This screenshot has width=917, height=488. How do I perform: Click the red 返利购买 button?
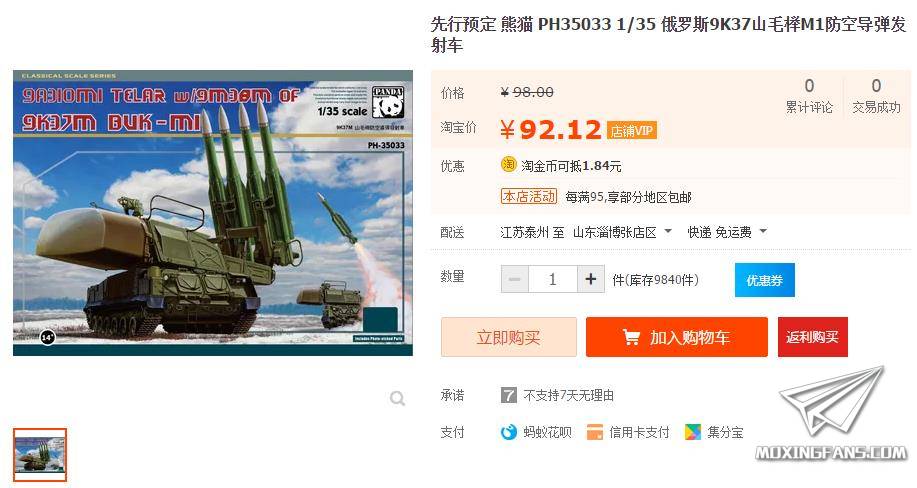tap(812, 337)
